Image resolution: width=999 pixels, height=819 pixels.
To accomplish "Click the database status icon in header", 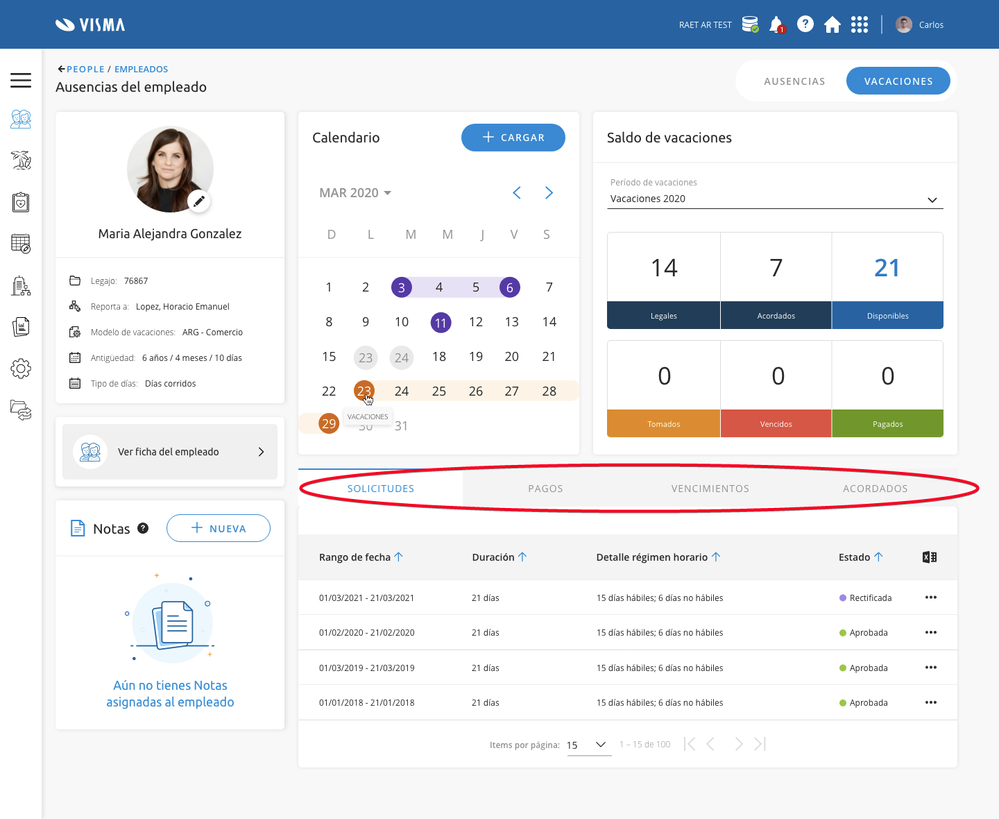I will coord(750,25).
